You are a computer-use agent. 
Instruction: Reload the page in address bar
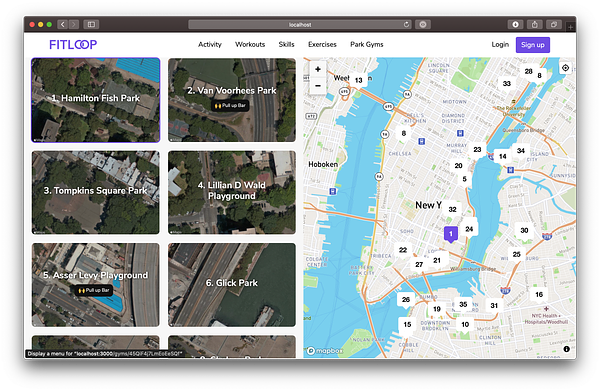[406, 24]
